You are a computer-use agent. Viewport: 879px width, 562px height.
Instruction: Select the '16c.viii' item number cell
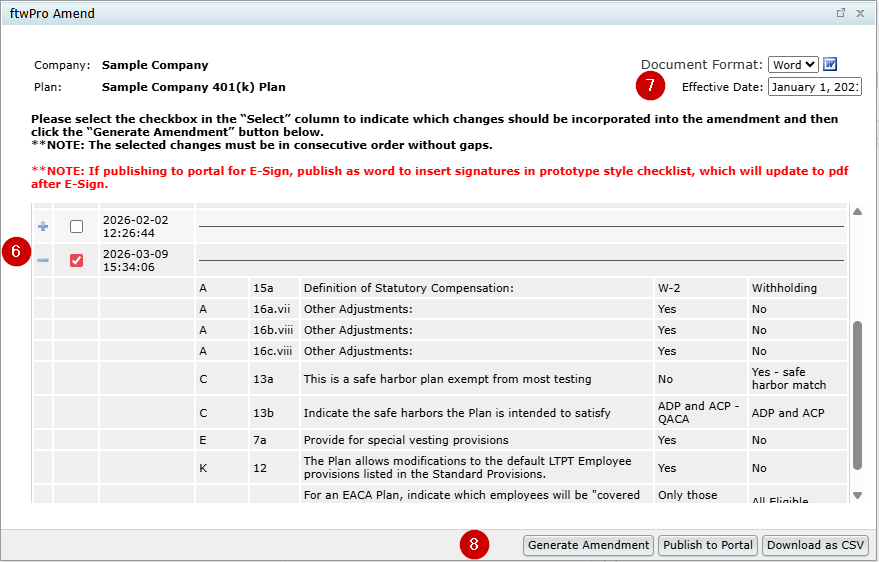pyautogui.click(x=274, y=351)
